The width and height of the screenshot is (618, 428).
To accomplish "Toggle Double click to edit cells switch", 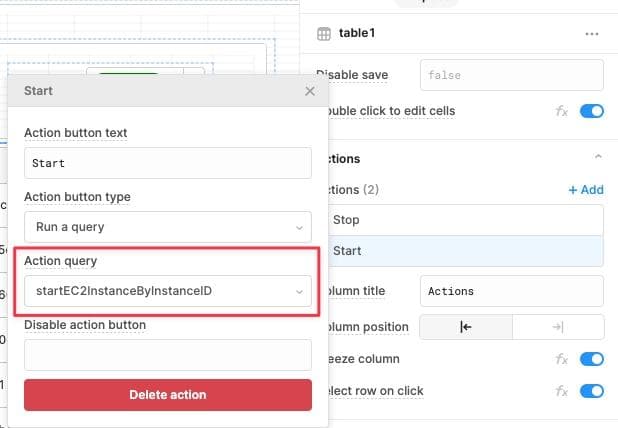I will [592, 110].
